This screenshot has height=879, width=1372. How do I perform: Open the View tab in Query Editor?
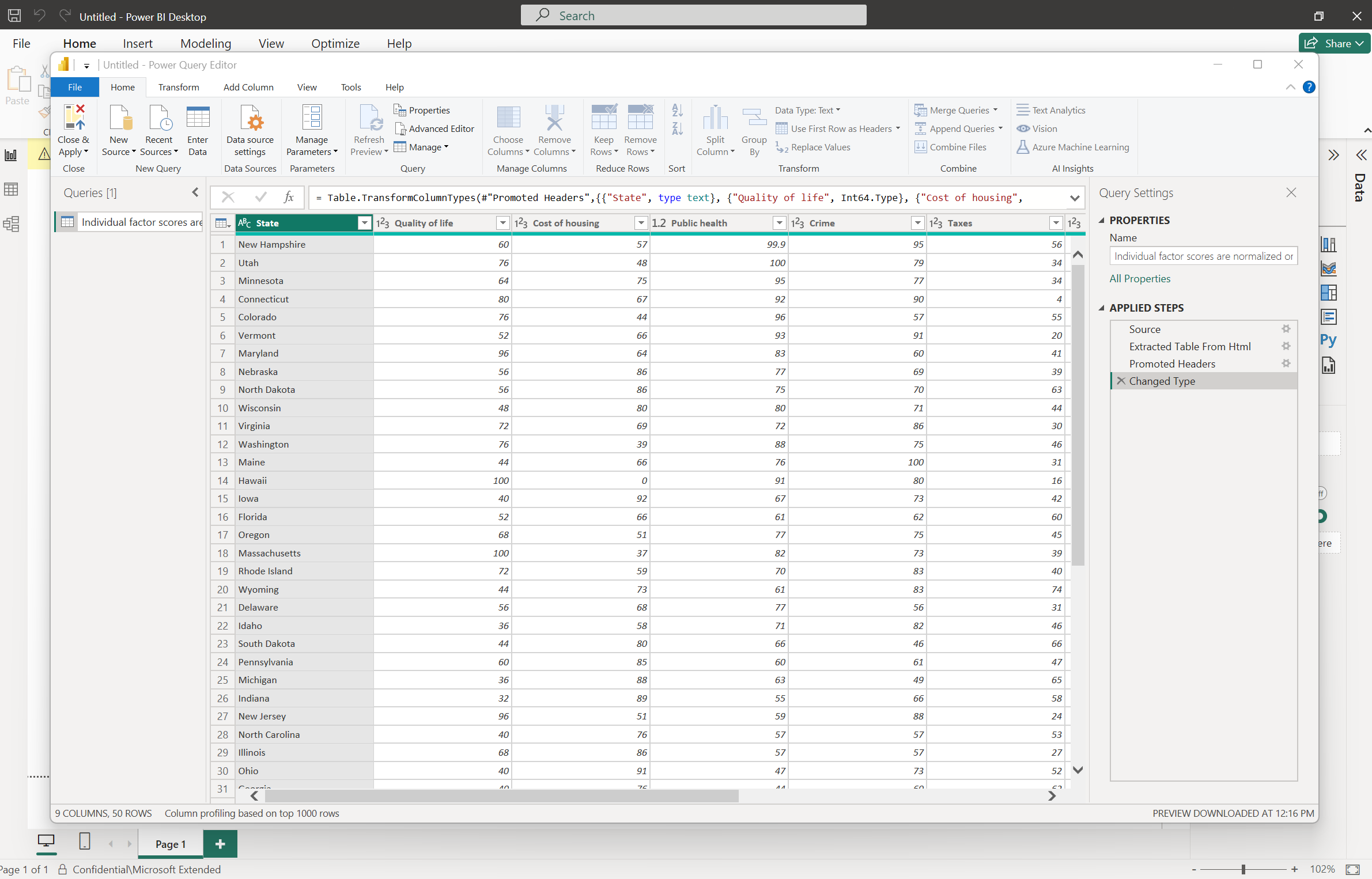pos(307,87)
